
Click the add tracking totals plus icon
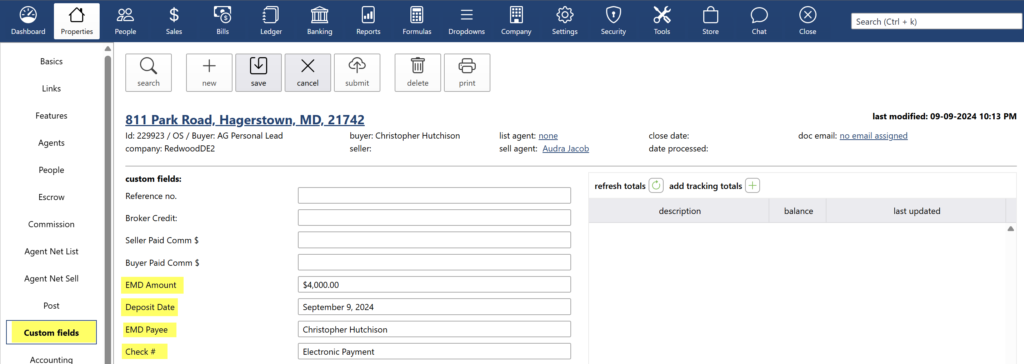753,186
